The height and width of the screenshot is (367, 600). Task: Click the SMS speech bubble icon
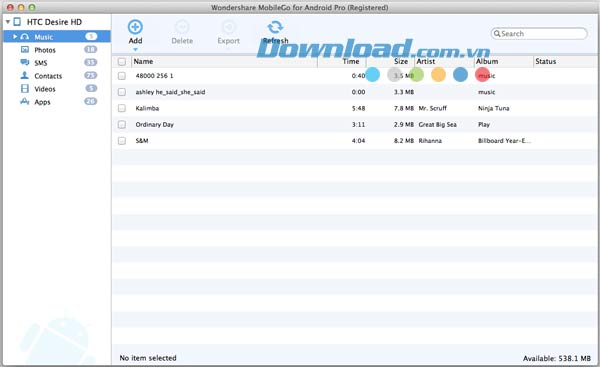[x=25, y=62]
